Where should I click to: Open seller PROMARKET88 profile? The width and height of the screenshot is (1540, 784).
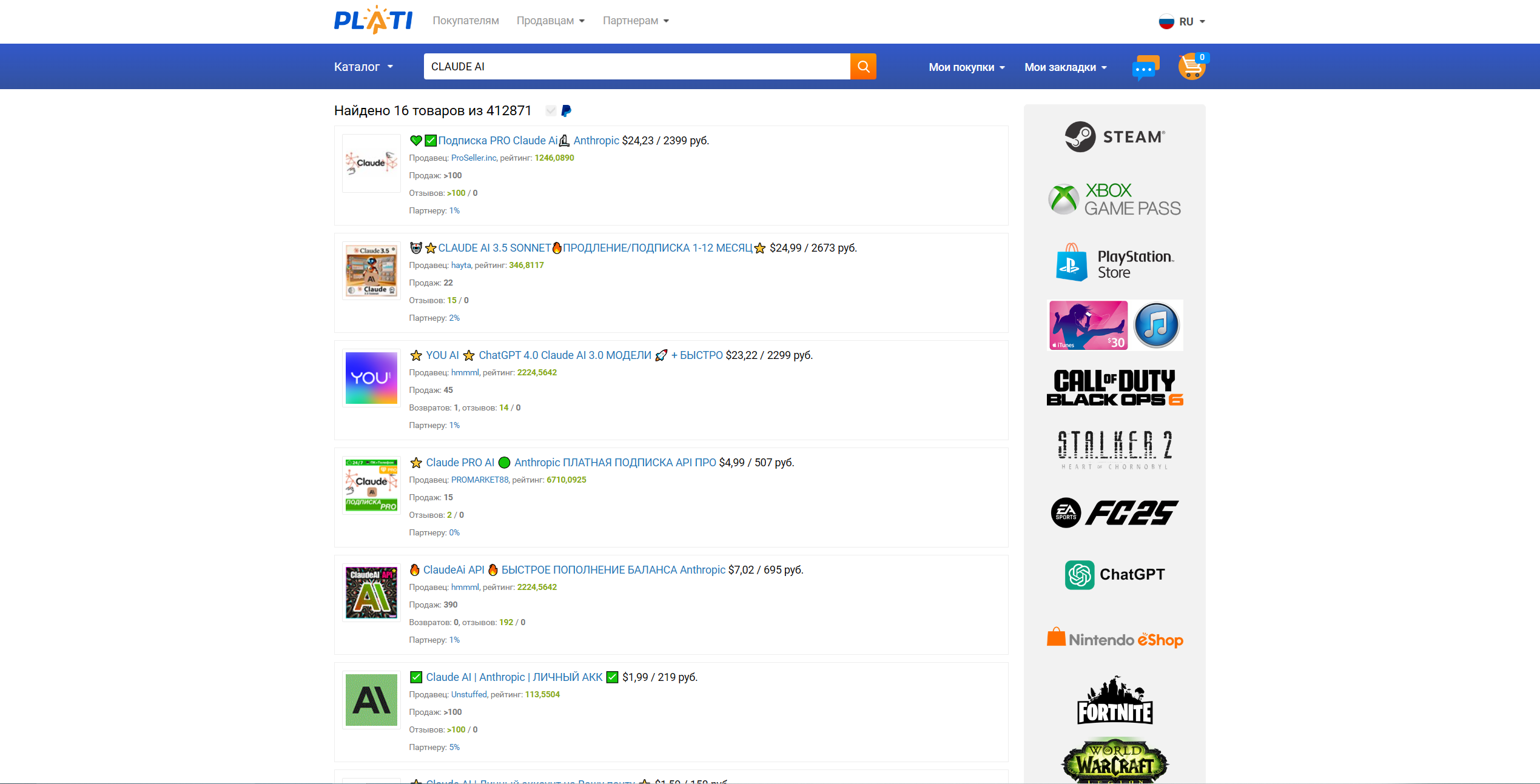pos(480,480)
